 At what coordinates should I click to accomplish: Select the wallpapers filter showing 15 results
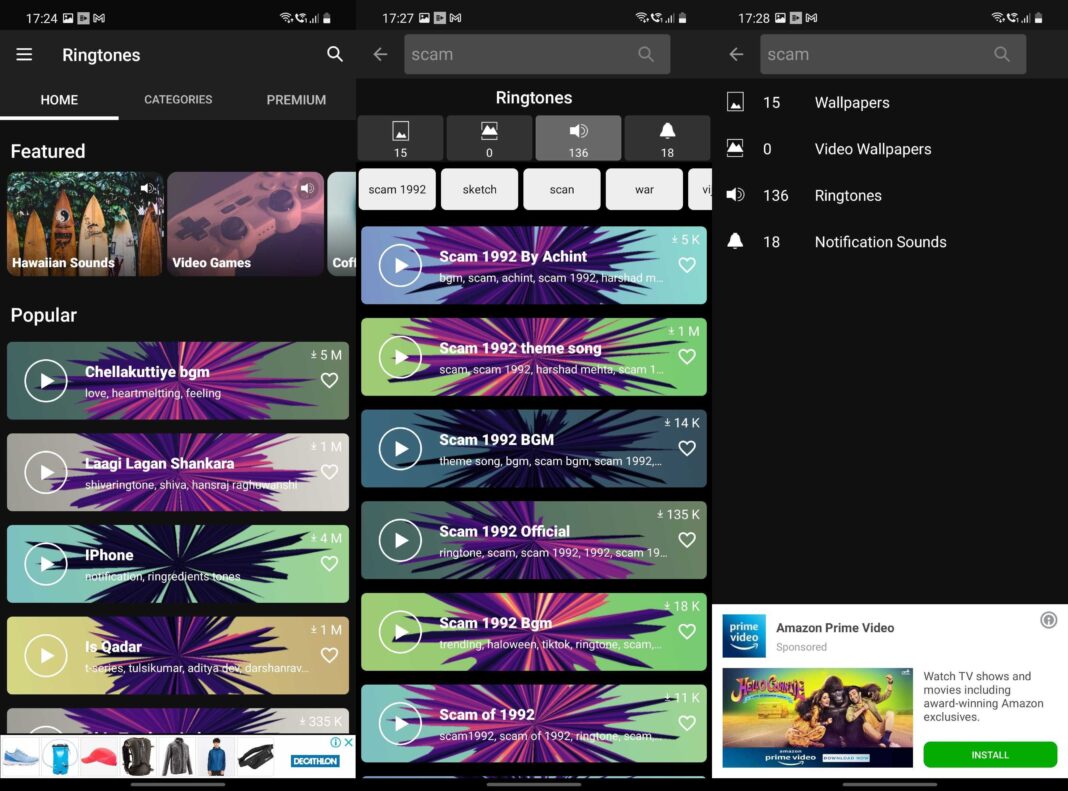(400, 138)
